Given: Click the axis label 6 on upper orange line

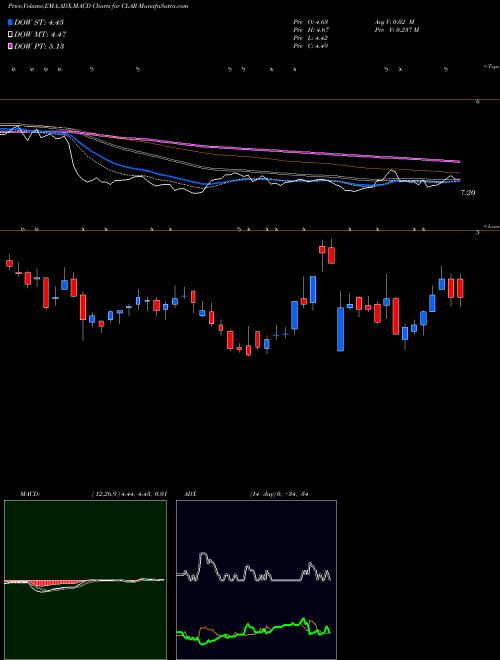Looking at the screenshot, I should point(478,102).
